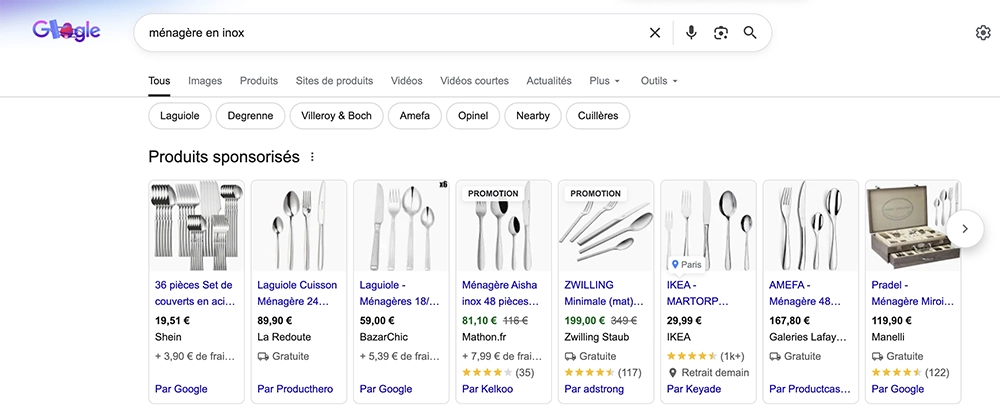The height and width of the screenshot is (417, 1000).
Task: Click the PROMOTION badge on ZWILLING card
Action: pyautogui.click(x=596, y=193)
